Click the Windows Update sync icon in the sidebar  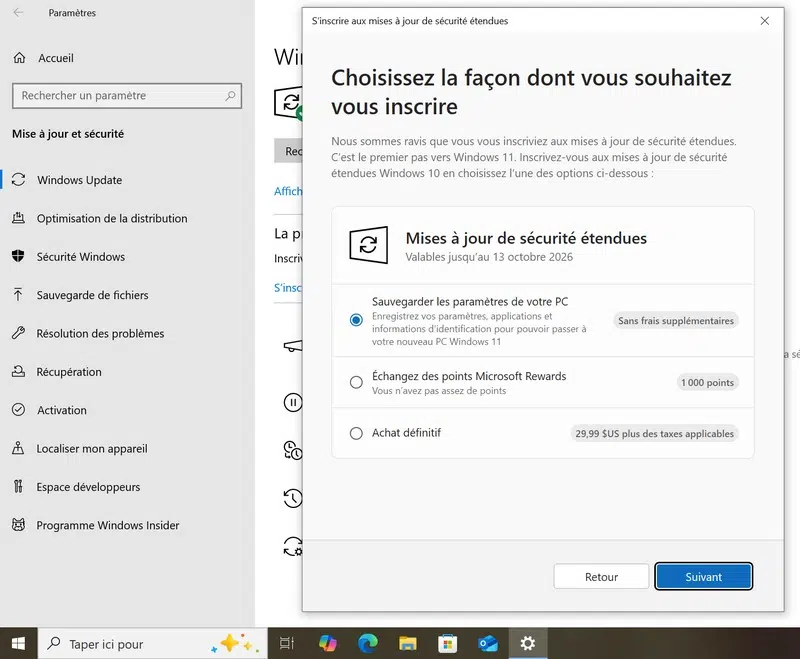(x=18, y=180)
